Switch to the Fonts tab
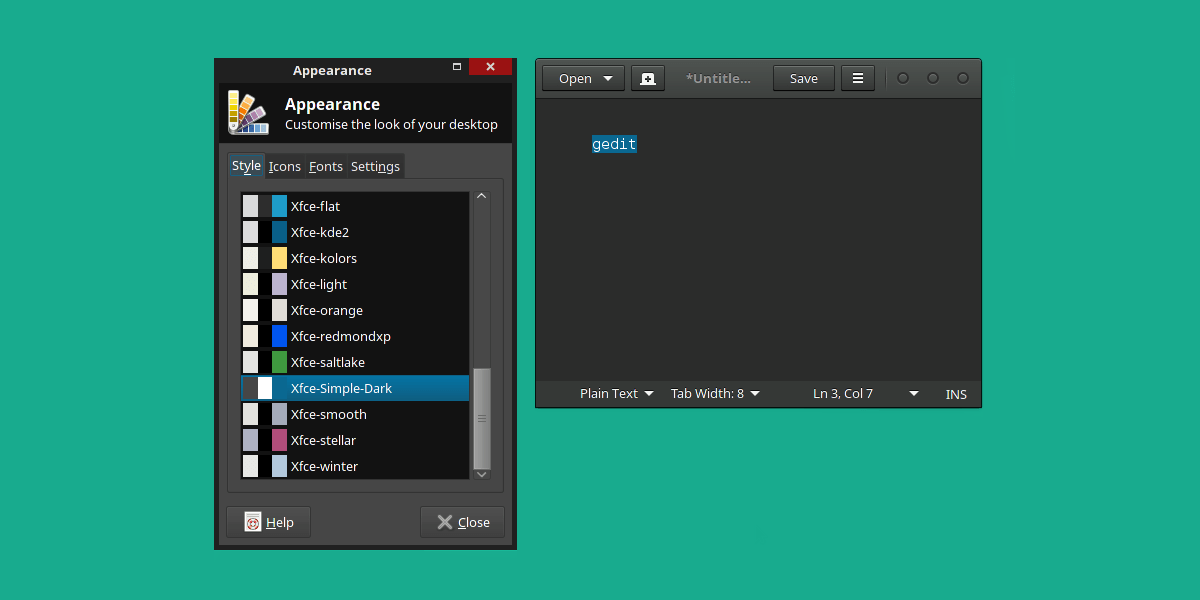 325,166
